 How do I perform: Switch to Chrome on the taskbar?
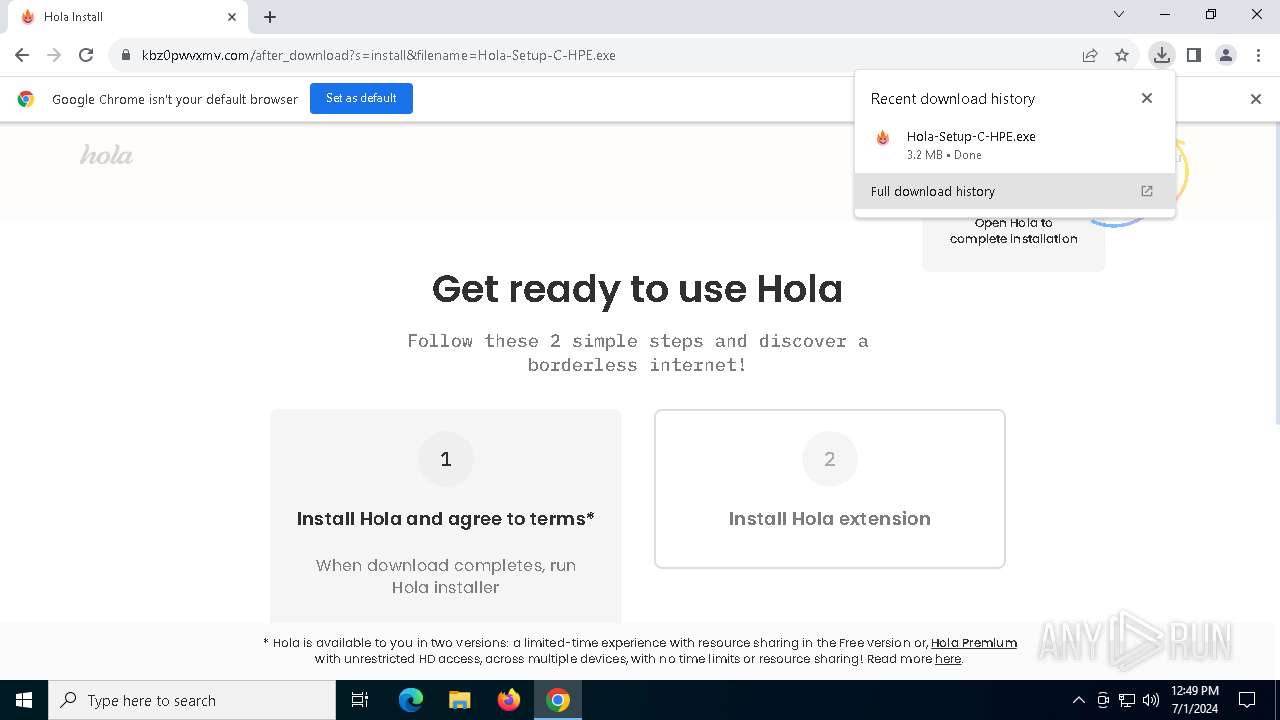(558, 700)
